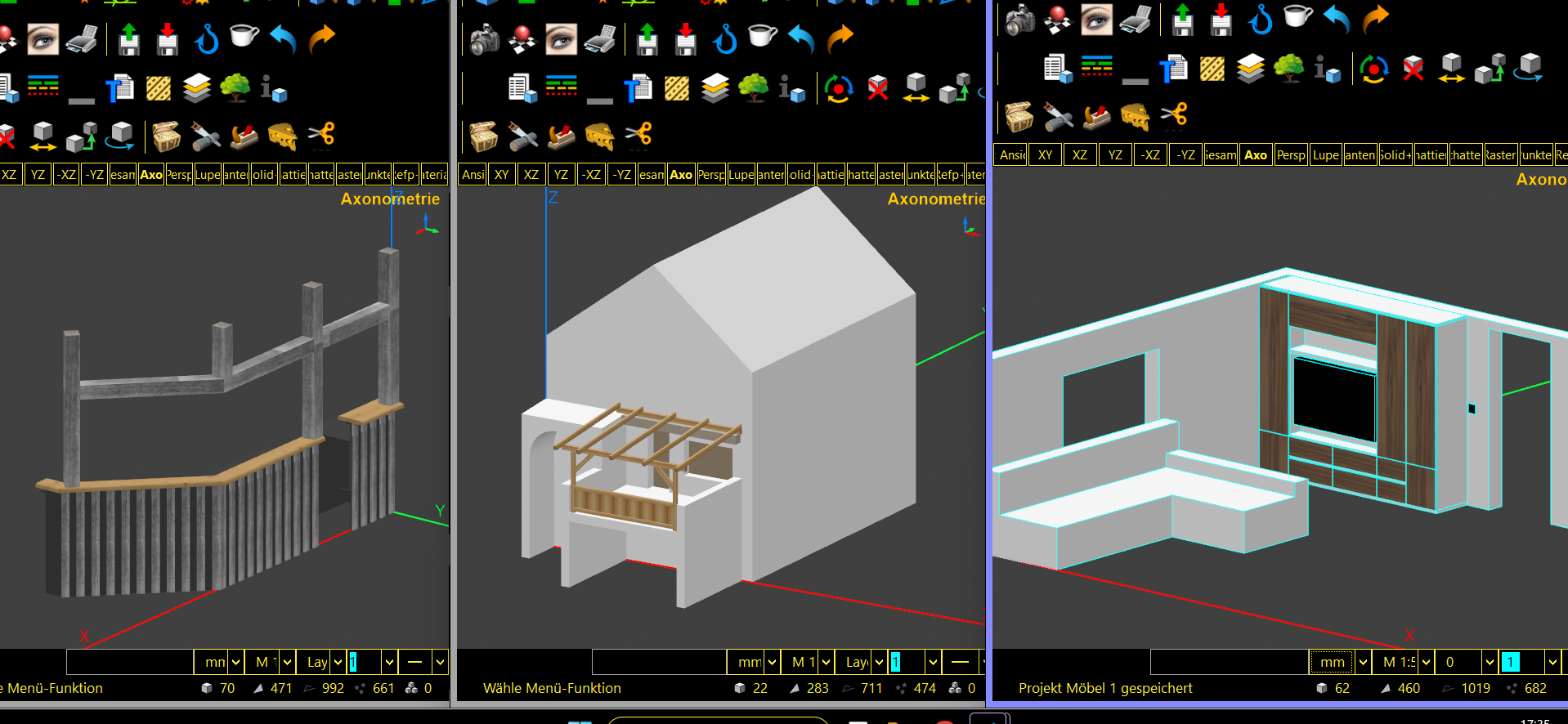Screen dimensions: 1568x724
Task: Click the tree icon in the right window
Action: point(1288,69)
